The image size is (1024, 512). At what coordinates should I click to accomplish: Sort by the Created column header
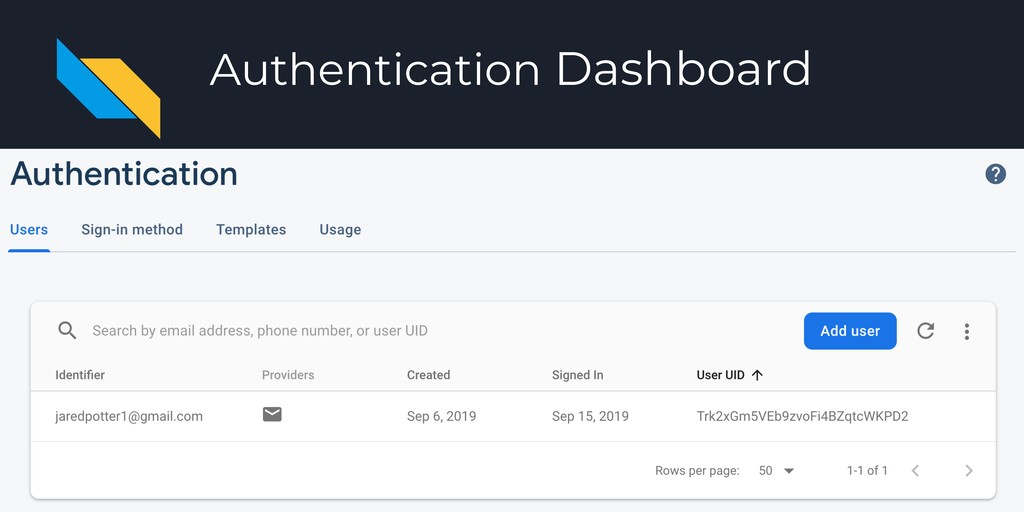click(x=428, y=375)
